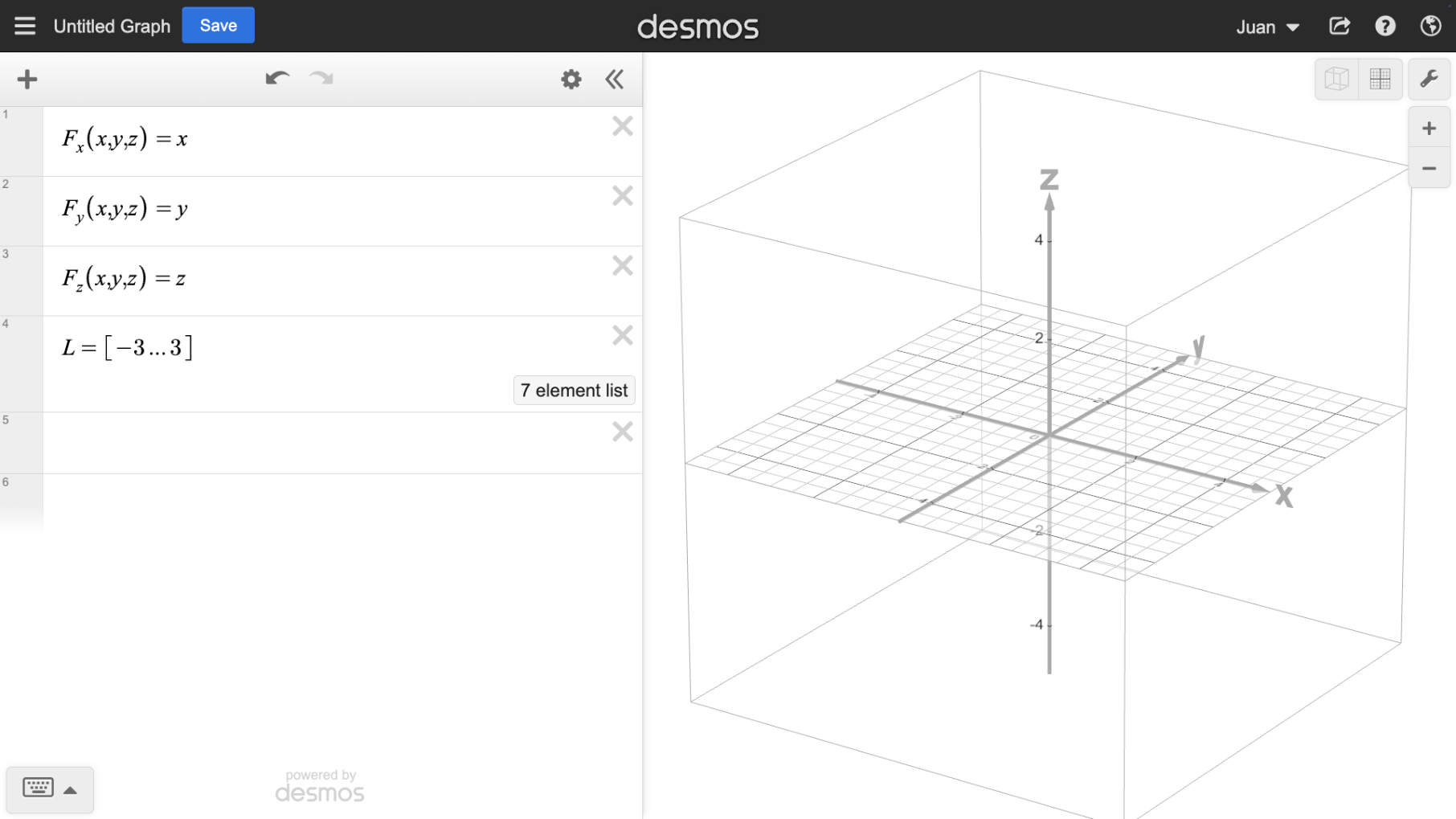The height and width of the screenshot is (819, 1456).
Task: Open expression list settings gear
Action: pyautogui.click(x=571, y=79)
